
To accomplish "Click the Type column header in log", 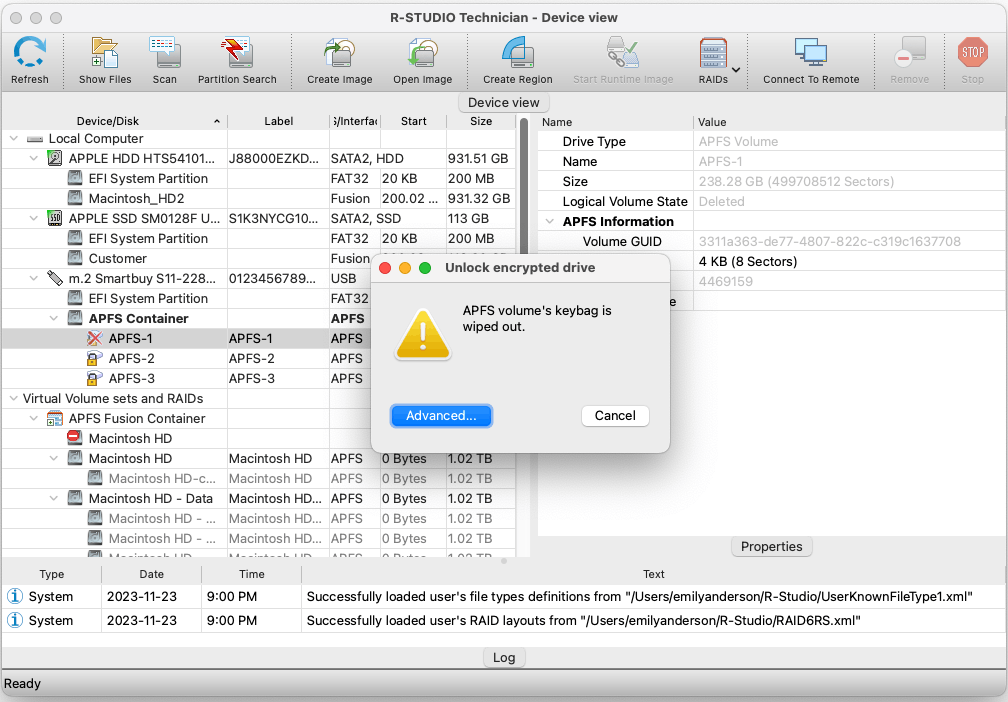I will (51, 574).
